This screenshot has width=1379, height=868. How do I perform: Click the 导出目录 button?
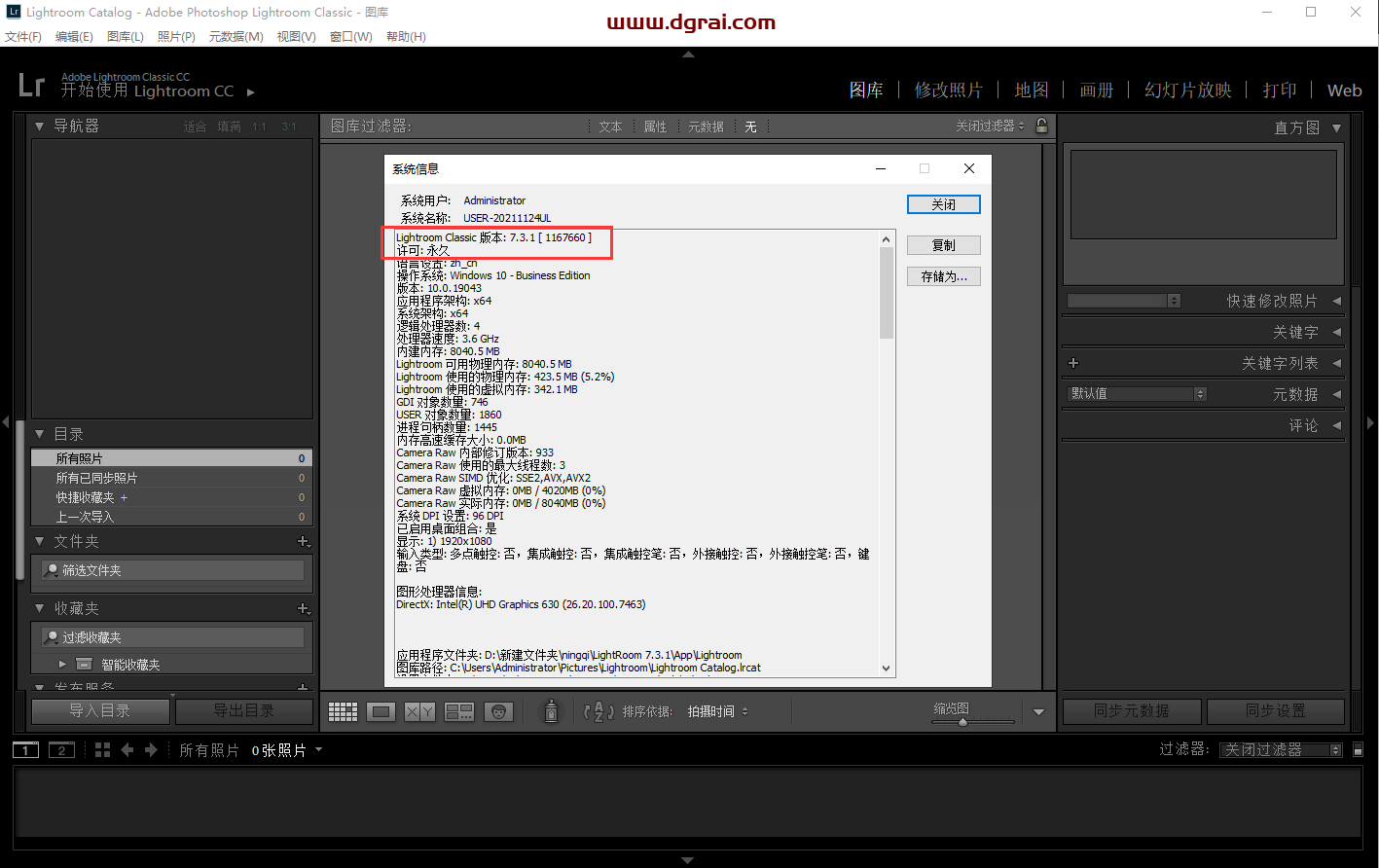click(x=244, y=711)
